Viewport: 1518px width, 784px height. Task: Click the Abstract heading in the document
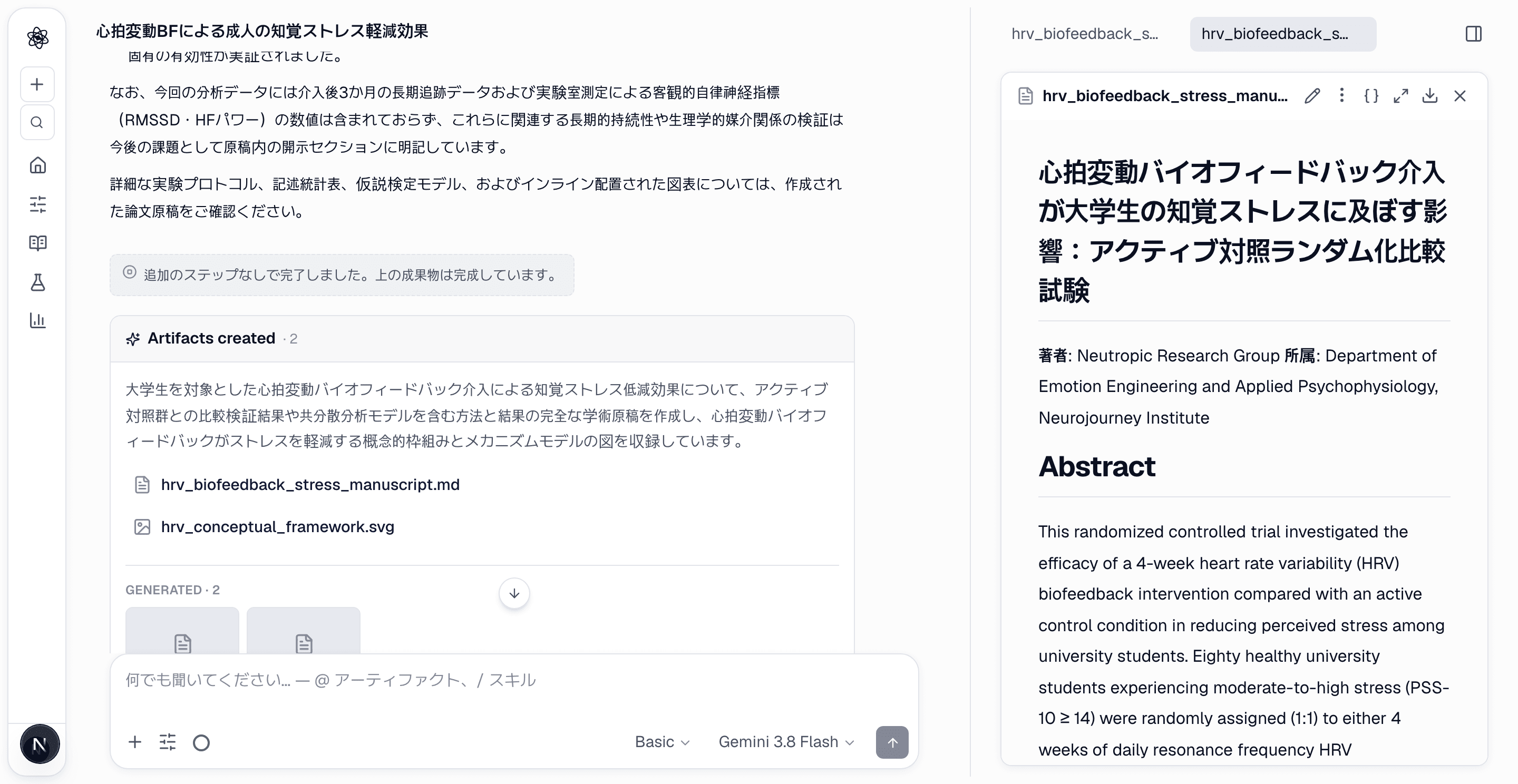click(1097, 466)
